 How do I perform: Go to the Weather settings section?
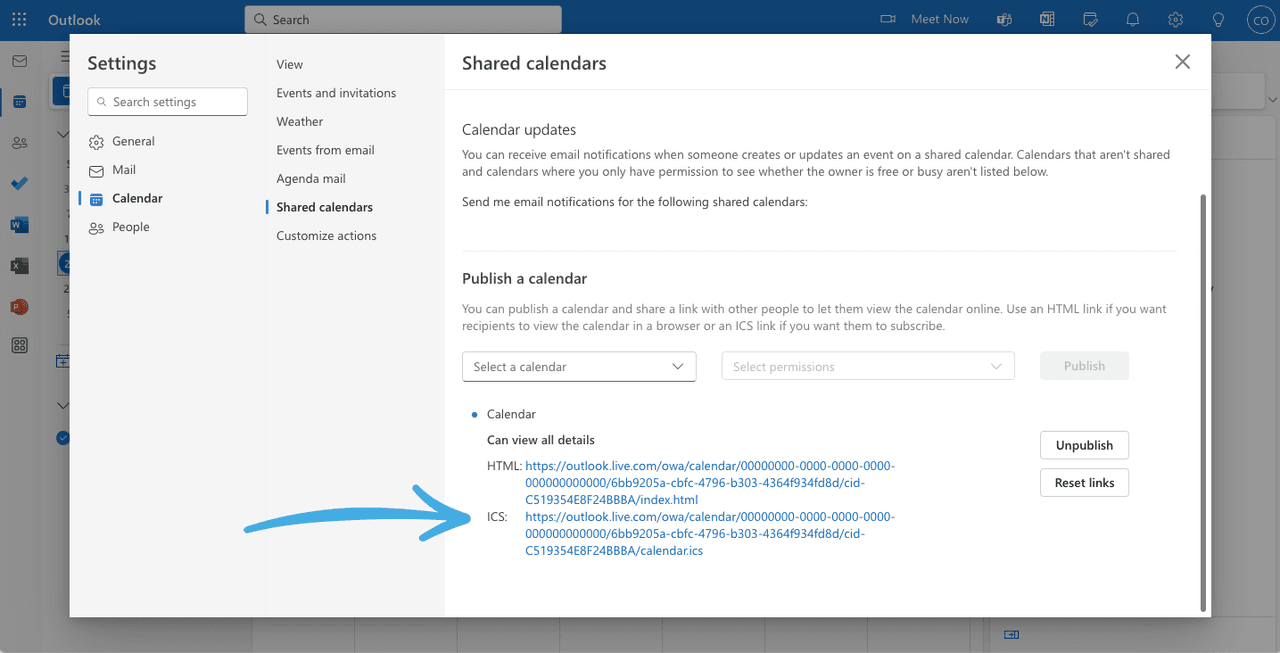pyautogui.click(x=299, y=121)
